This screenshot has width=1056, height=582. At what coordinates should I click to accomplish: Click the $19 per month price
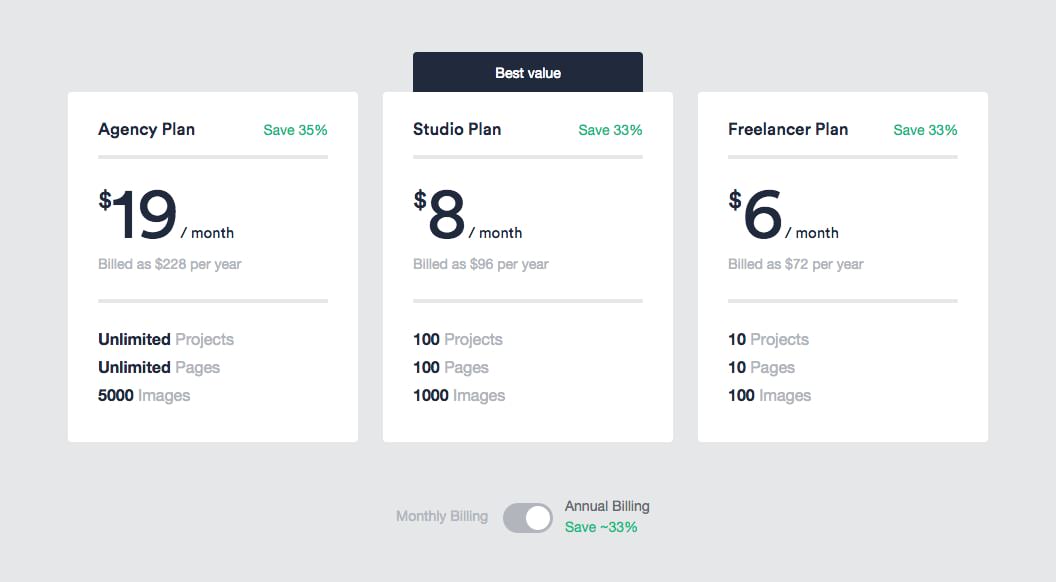165,217
